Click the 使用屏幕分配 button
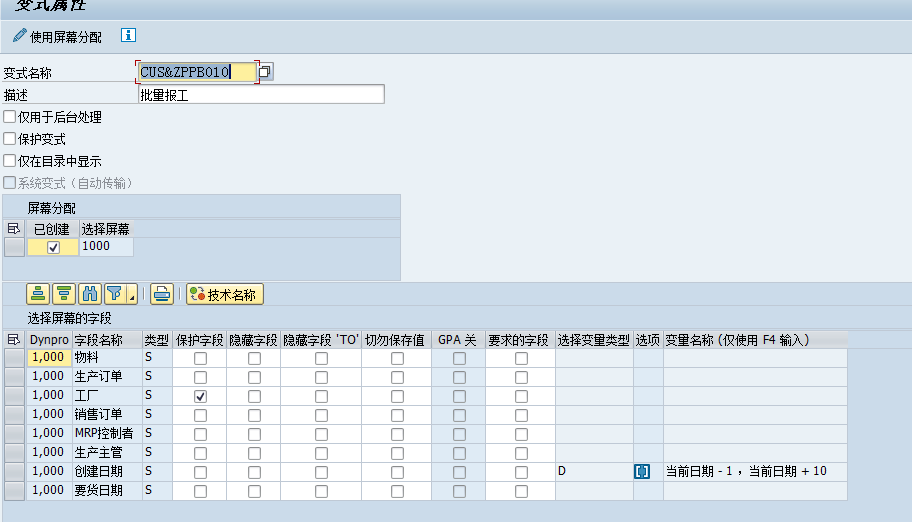 (57, 37)
